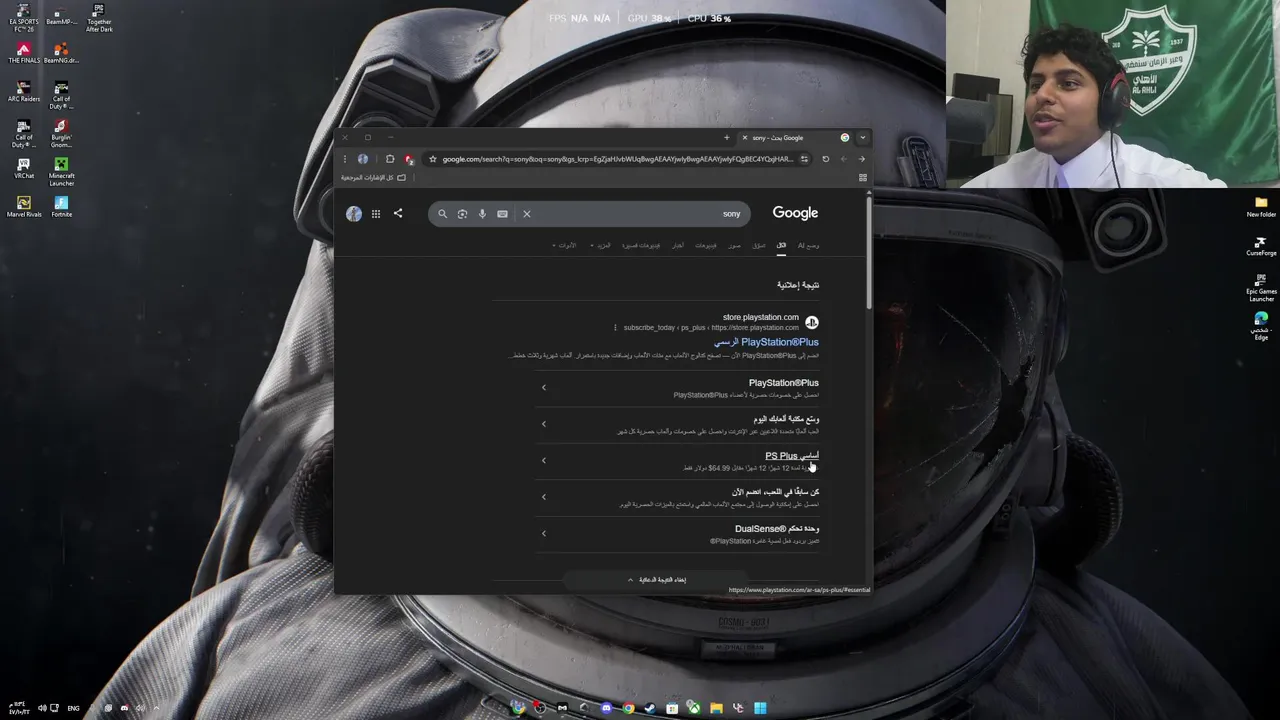Switch to the فيديوهات قصيرة tab

(641, 245)
